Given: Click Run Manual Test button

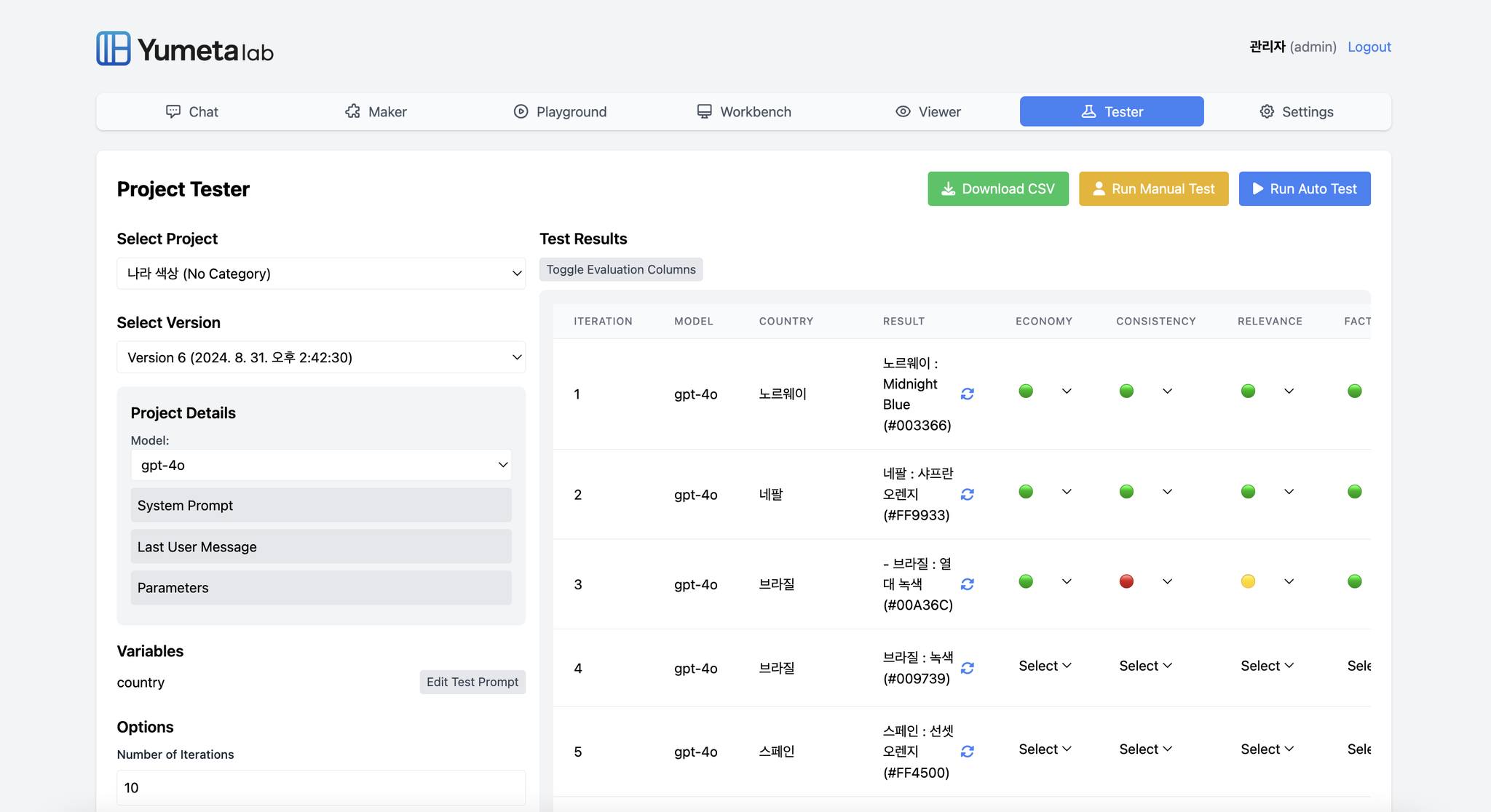Looking at the screenshot, I should click(x=1153, y=188).
